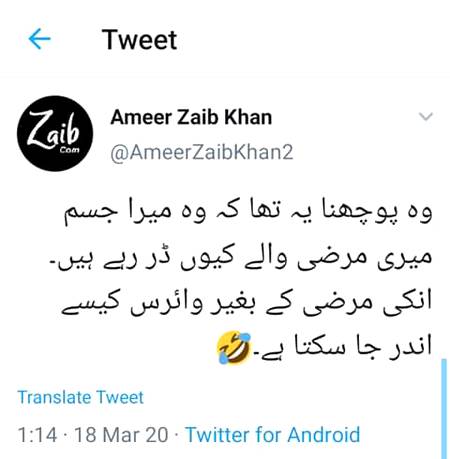450x459 pixels.
Task: Click the Tweet header title
Action: click(x=139, y=40)
